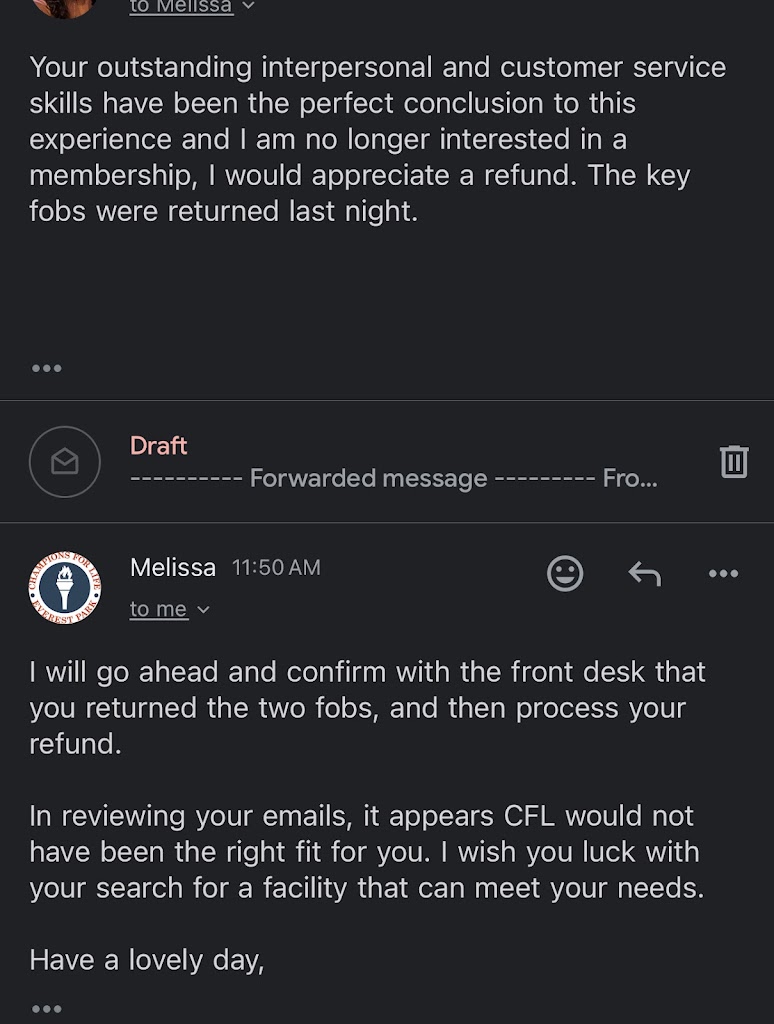
Task: Tap the "to me" recipient link
Action: click(x=158, y=609)
